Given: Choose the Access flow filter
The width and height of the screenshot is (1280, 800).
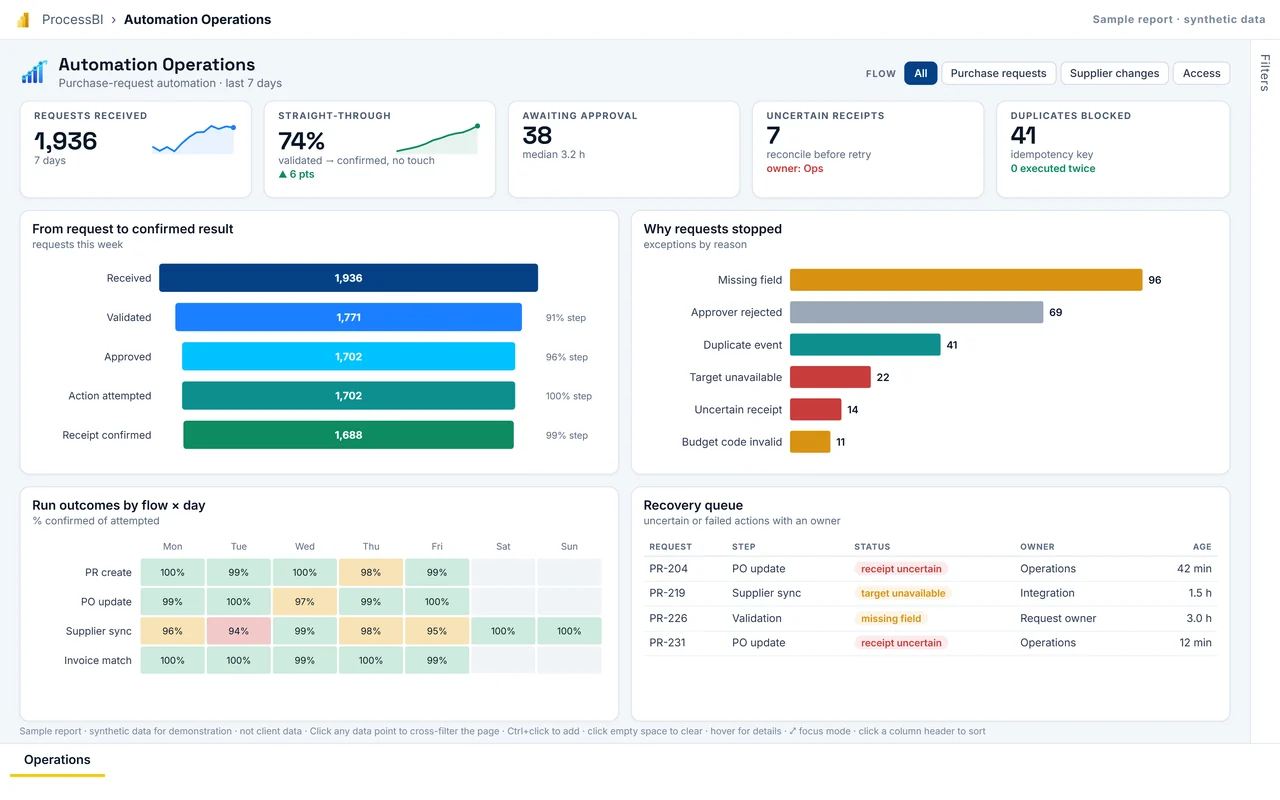Looking at the screenshot, I should pyautogui.click(x=1201, y=73).
